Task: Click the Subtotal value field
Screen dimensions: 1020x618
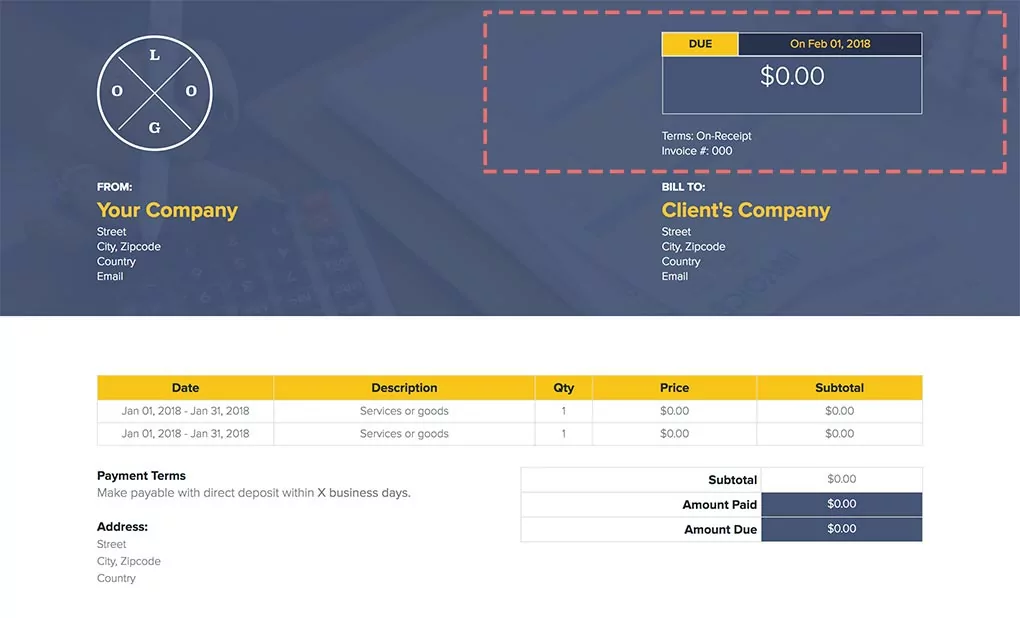Action: (x=841, y=479)
